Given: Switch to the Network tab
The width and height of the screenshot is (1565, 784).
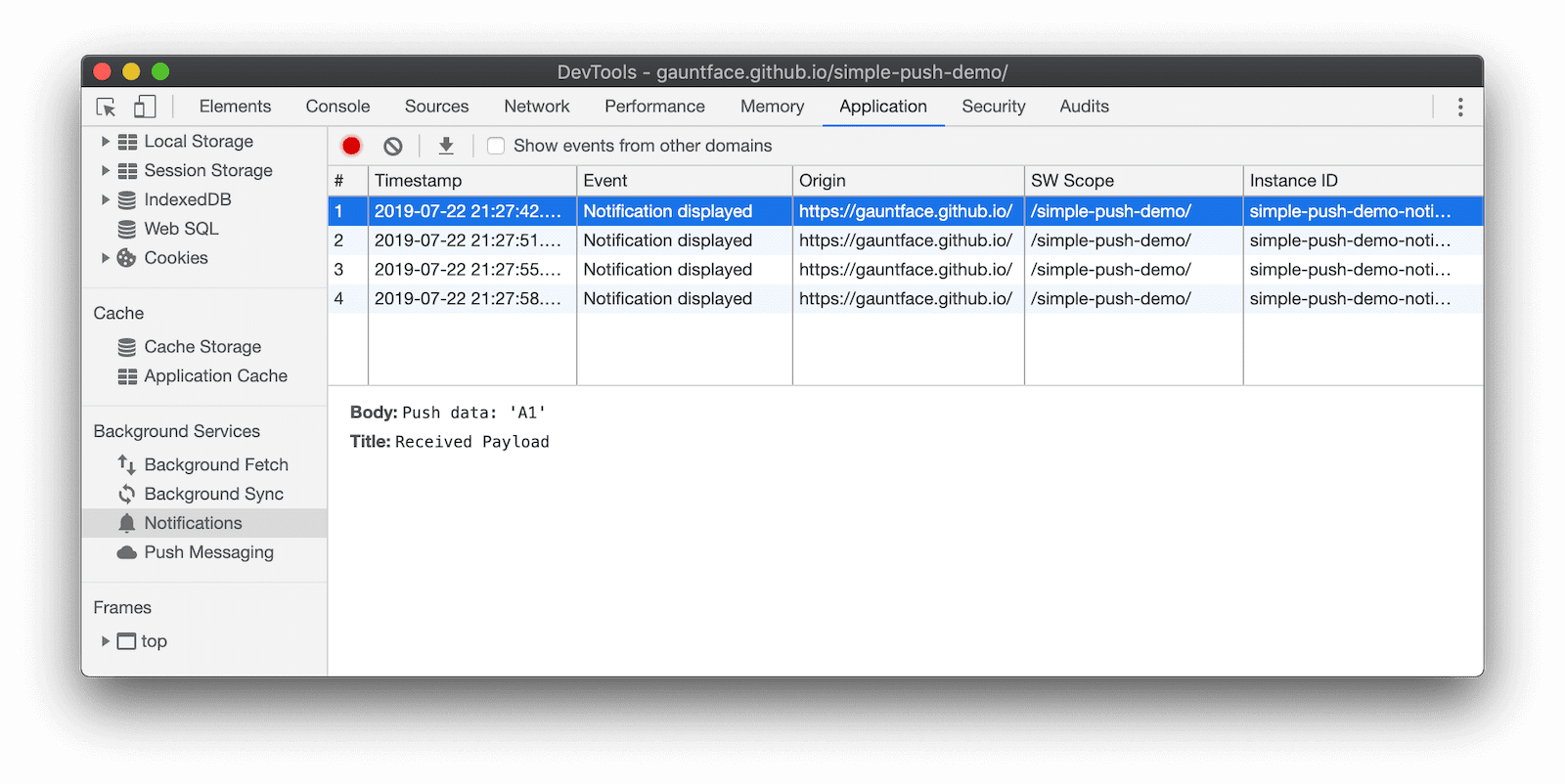Looking at the screenshot, I should click(536, 107).
